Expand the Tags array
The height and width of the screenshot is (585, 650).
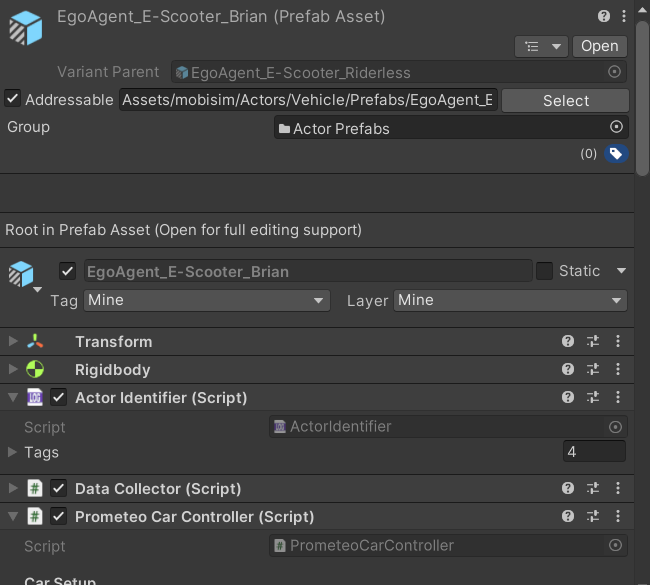coord(12,452)
